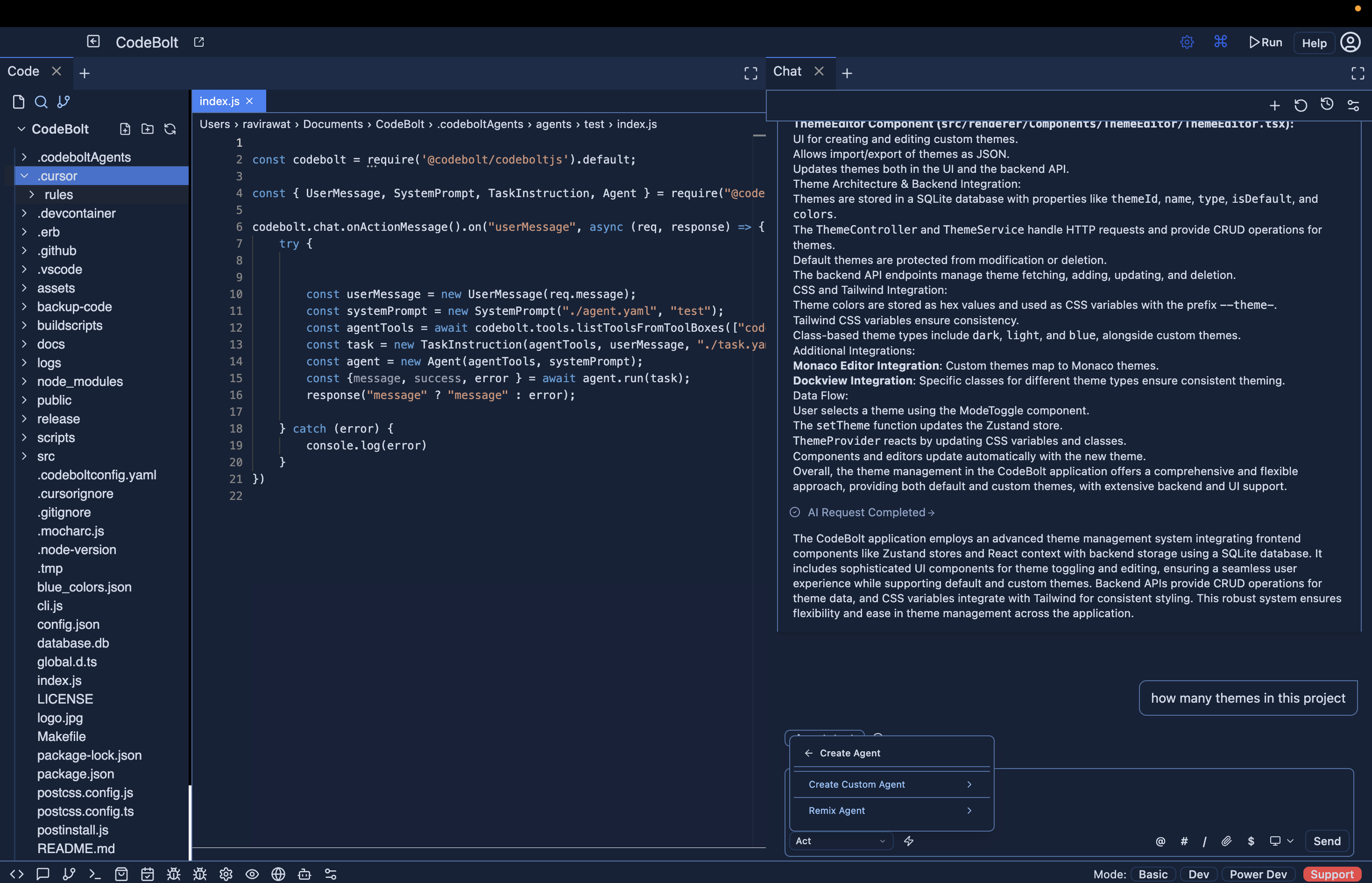The width and height of the screenshot is (1372, 883).
Task: Click the blue settings gear in header
Action: click(x=1187, y=42)
